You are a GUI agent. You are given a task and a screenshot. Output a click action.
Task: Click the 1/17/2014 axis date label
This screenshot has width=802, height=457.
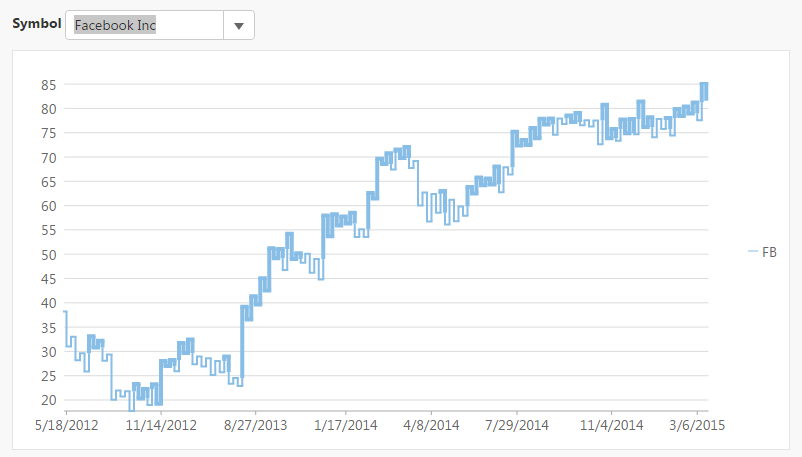point(345,425)
